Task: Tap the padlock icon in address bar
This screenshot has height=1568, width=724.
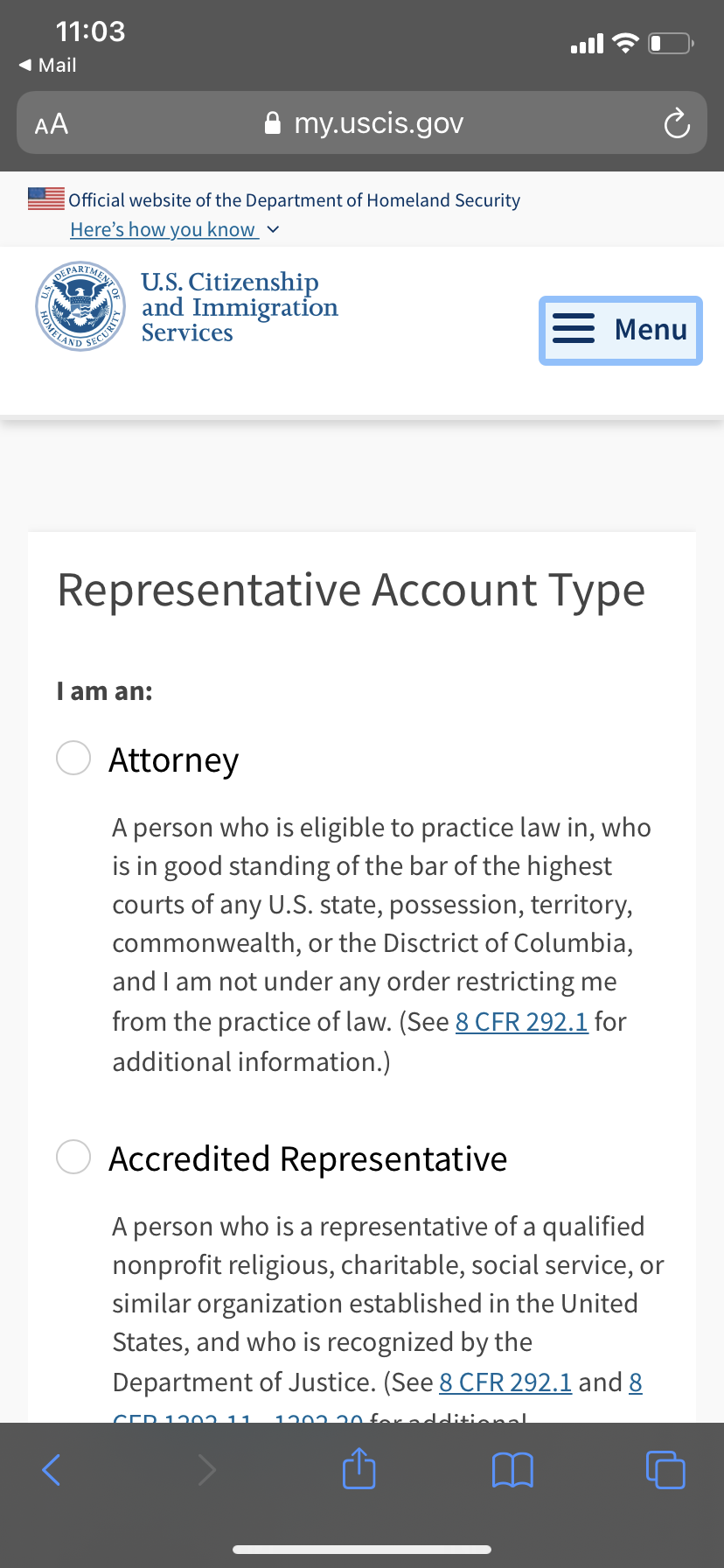Action: click(273, 123)
